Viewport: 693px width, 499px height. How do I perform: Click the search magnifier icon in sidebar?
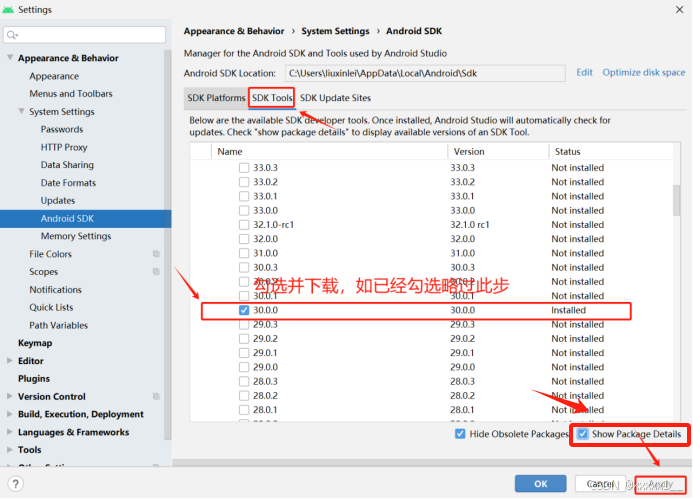pyautogui.click(x=12, y=35)
